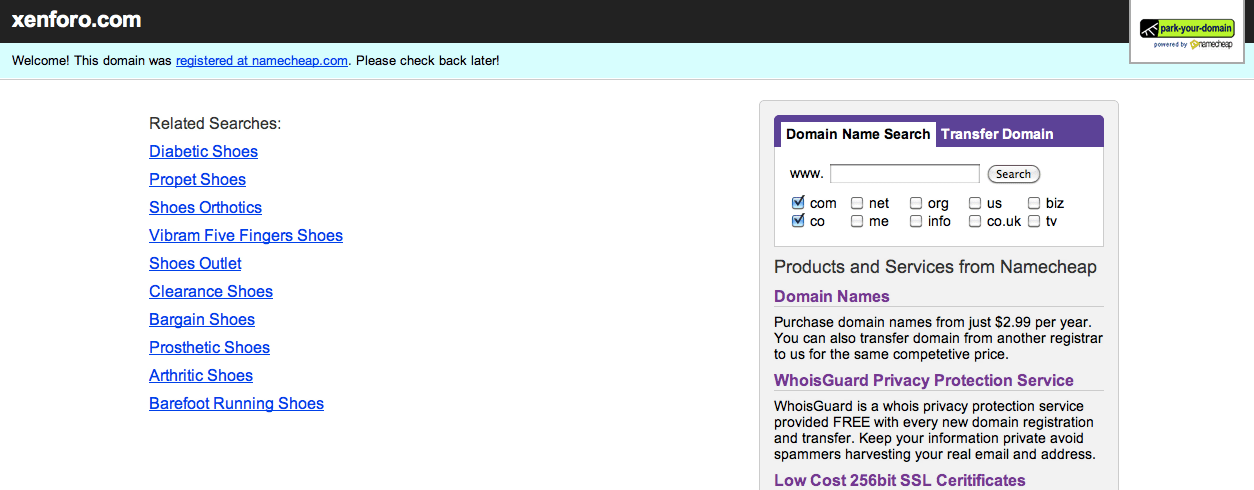Tick the org checkbox
This screenshot has height=490, width=1254.
tap(916, 203)
